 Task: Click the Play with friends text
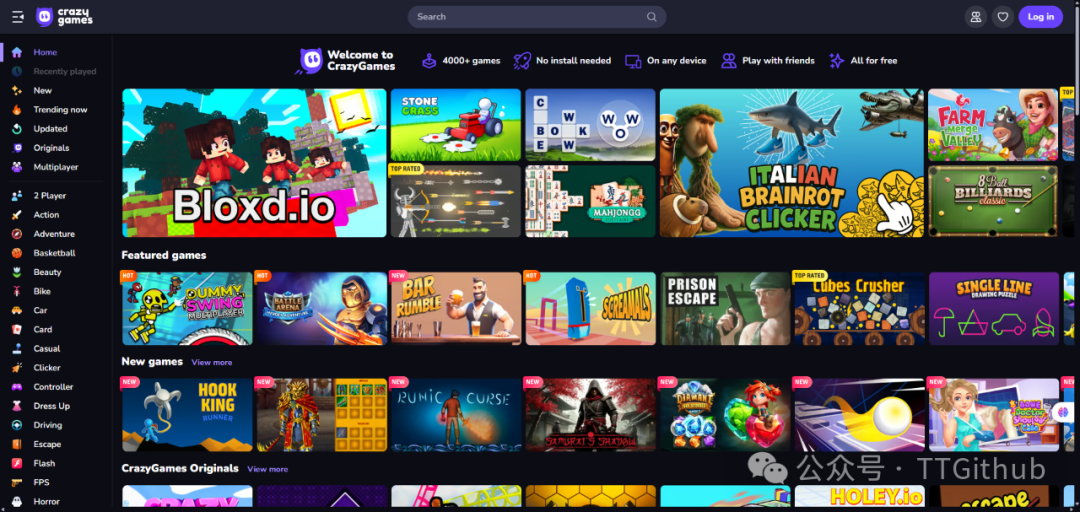coord(778,61)
